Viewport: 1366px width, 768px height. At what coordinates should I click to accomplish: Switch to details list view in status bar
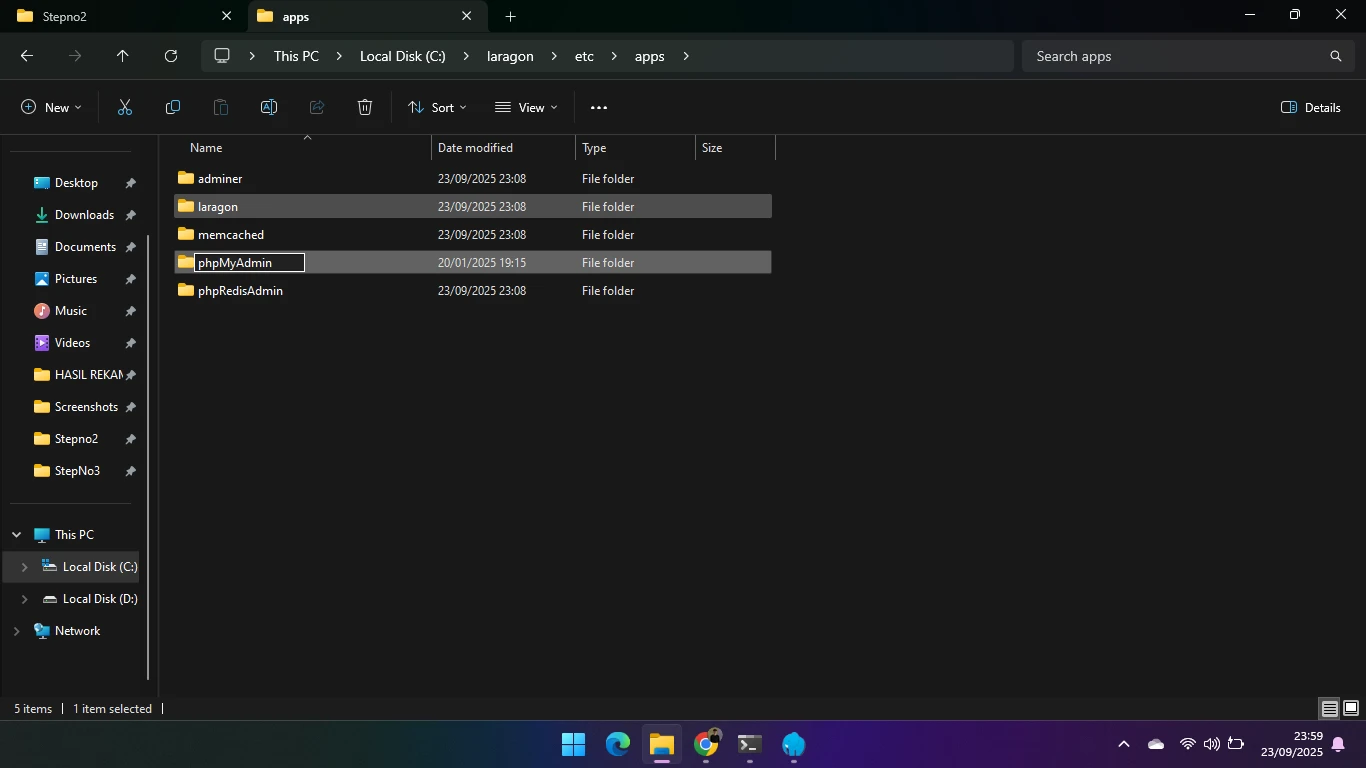point(1329,709)
